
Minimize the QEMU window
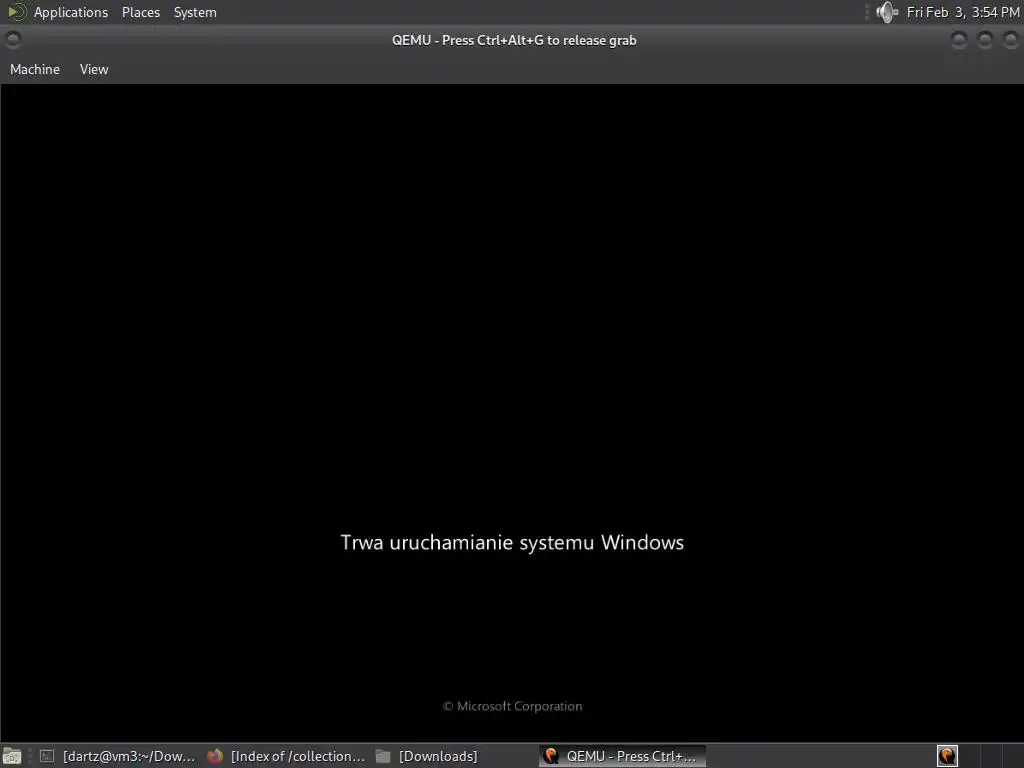click(959, 40)
